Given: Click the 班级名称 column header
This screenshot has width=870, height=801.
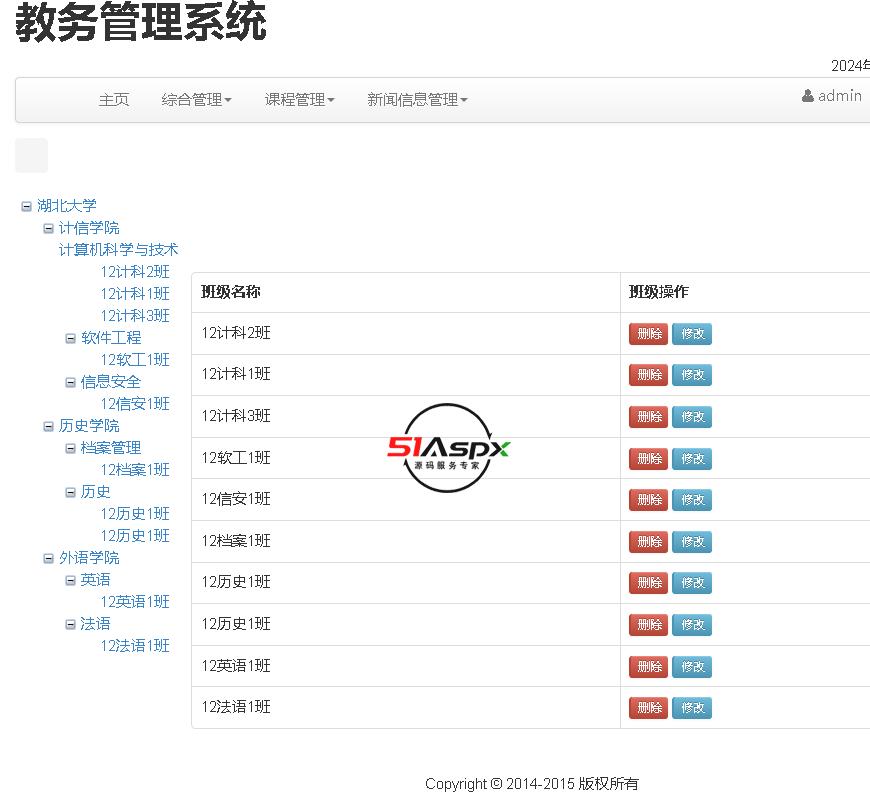Looking at the screenshot, I should click(231, 292).
